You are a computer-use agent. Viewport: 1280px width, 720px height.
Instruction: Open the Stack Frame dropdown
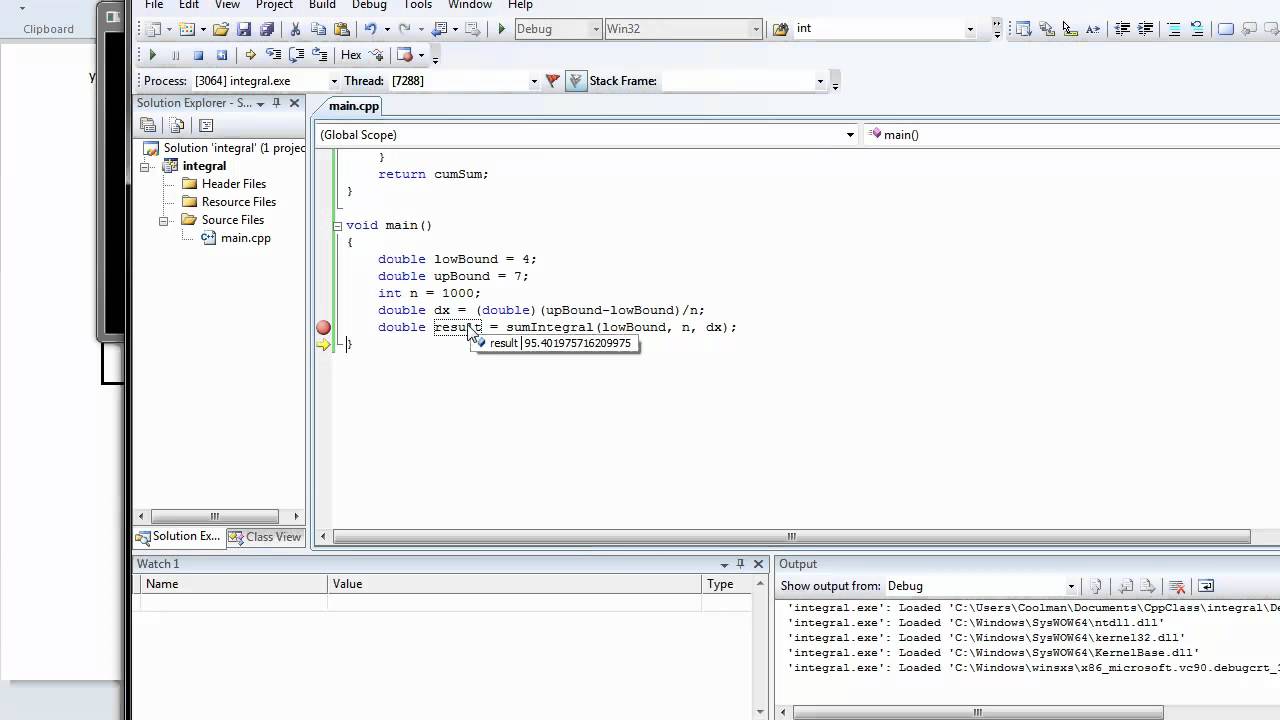[x=820, y=81]
